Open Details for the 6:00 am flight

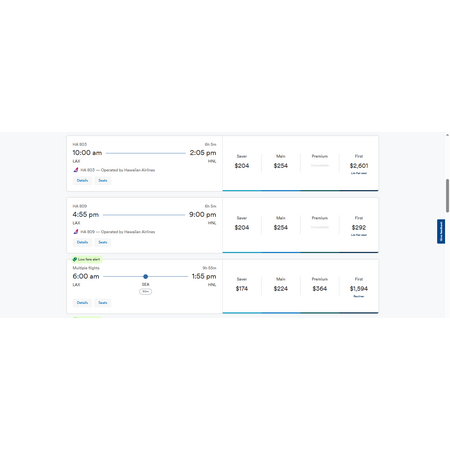[x=82, y=303]
